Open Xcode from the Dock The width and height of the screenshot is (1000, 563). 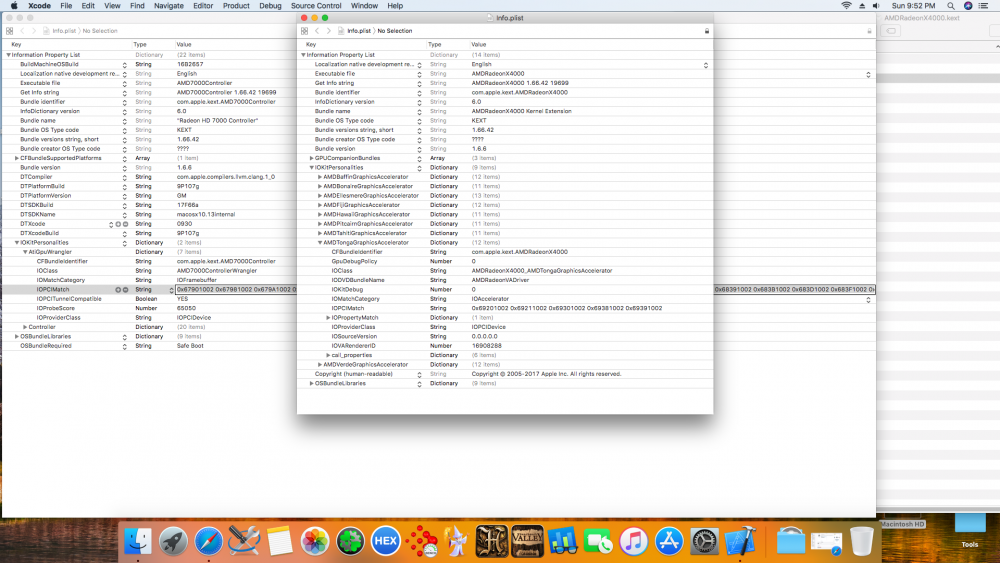point(740,541)
